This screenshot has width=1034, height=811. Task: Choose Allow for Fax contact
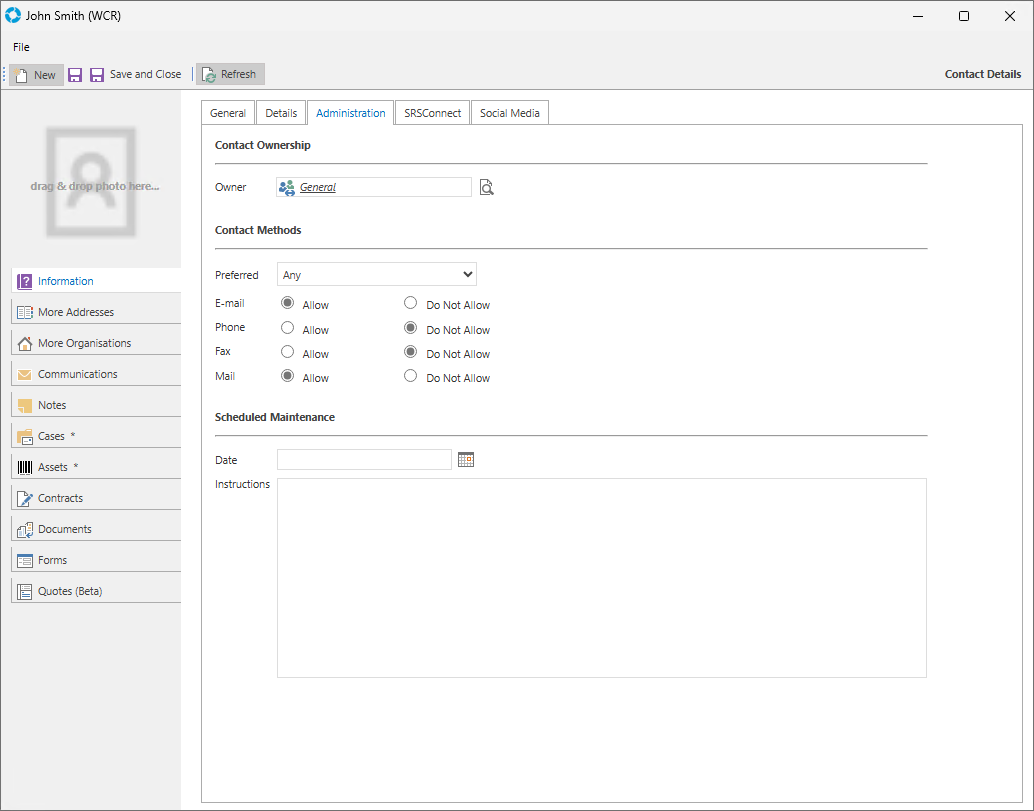pyautogui.click(x=288, y=352)
